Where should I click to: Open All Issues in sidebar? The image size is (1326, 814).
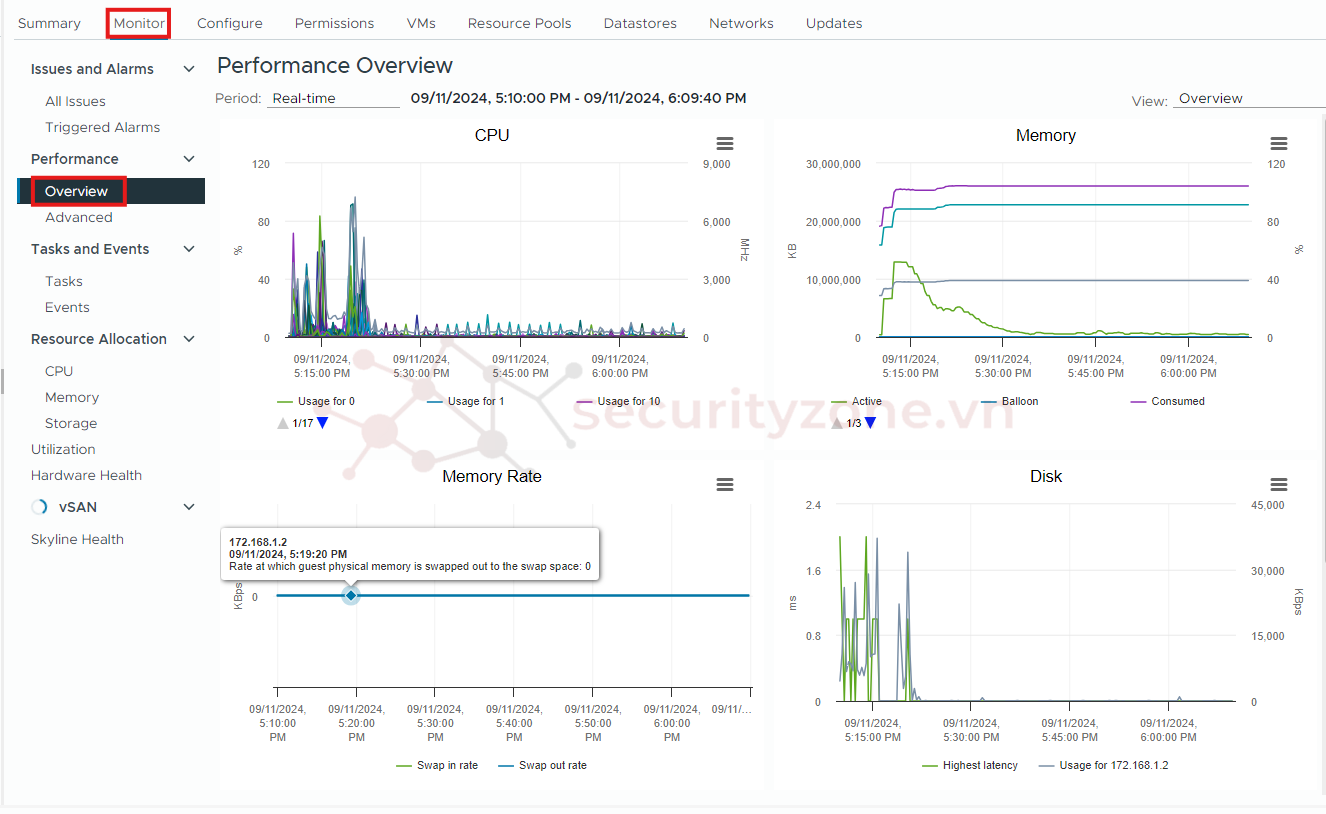[x=75, y=101]
